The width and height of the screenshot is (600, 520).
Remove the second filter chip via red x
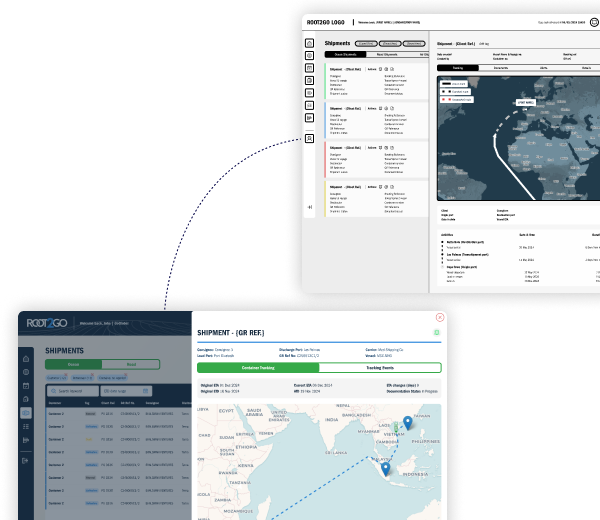pos(92,375)
